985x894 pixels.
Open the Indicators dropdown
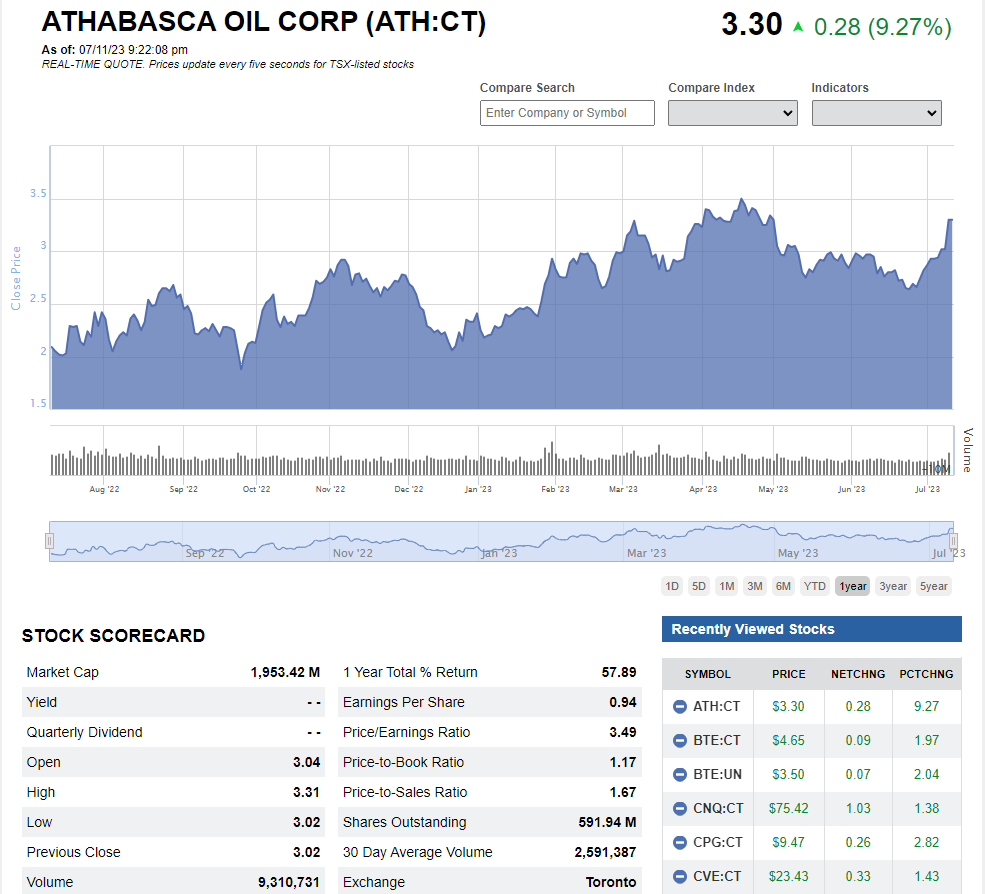[x=876, y=113]
